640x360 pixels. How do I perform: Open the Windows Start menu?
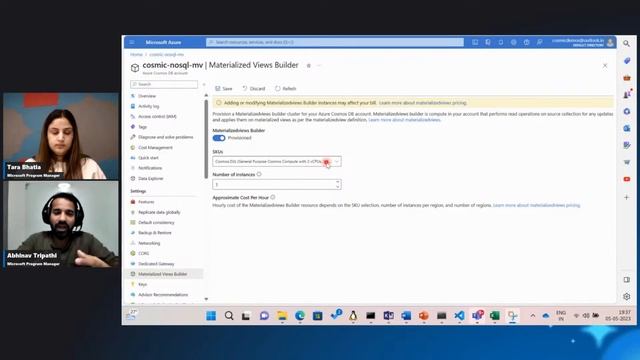(x=211, y=316)
